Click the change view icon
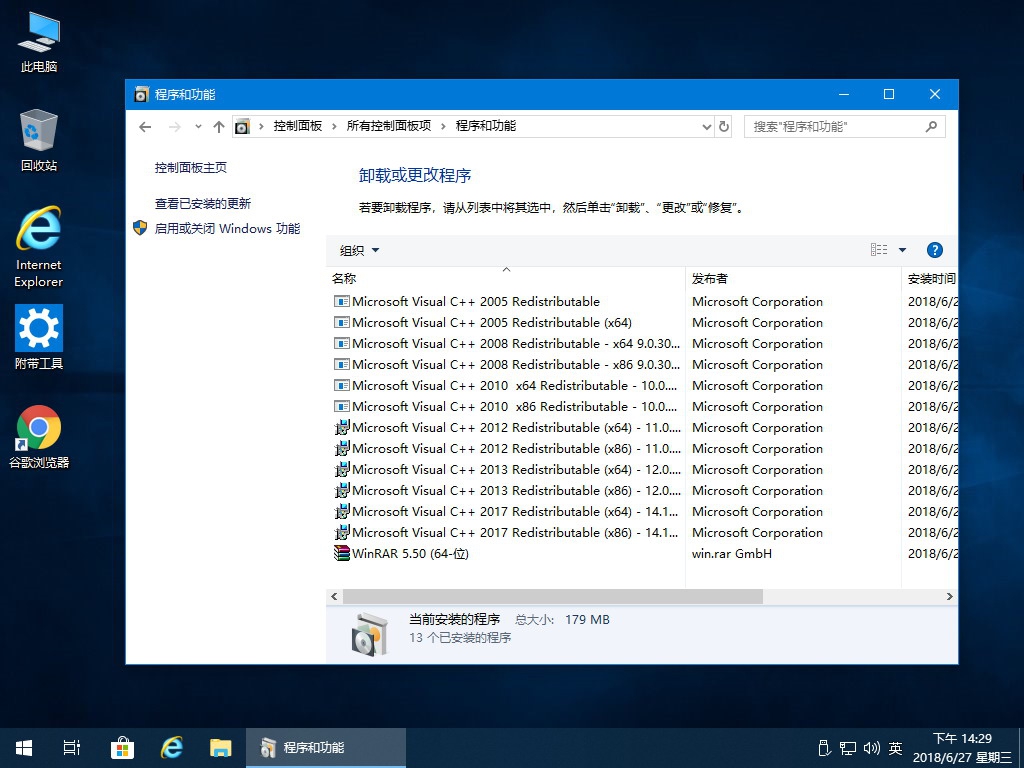The image size is (1024, 768). click(879, 249)
